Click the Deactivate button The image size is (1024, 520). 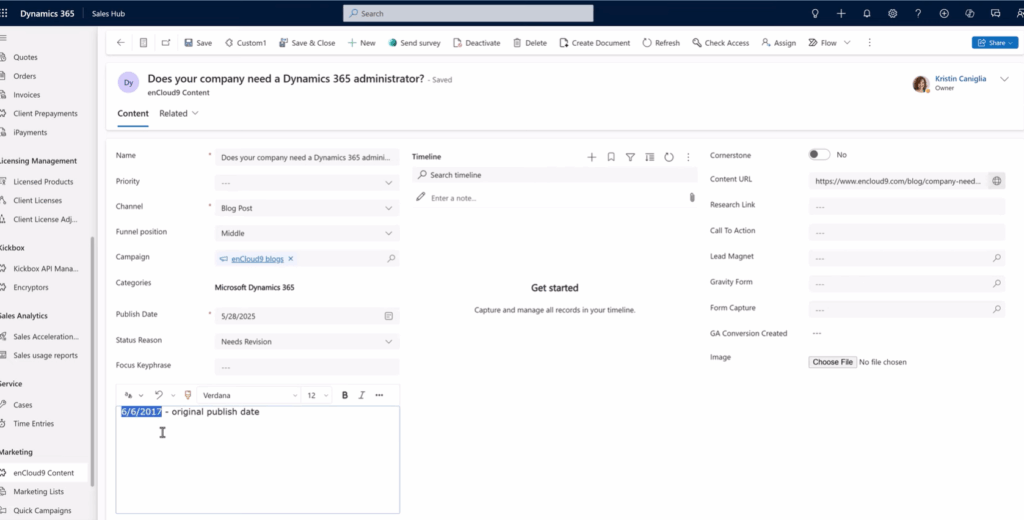point(477,42)
